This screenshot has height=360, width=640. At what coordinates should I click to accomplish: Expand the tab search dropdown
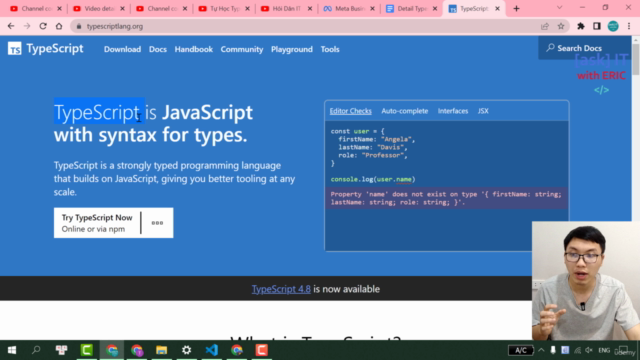click(559, 8)
